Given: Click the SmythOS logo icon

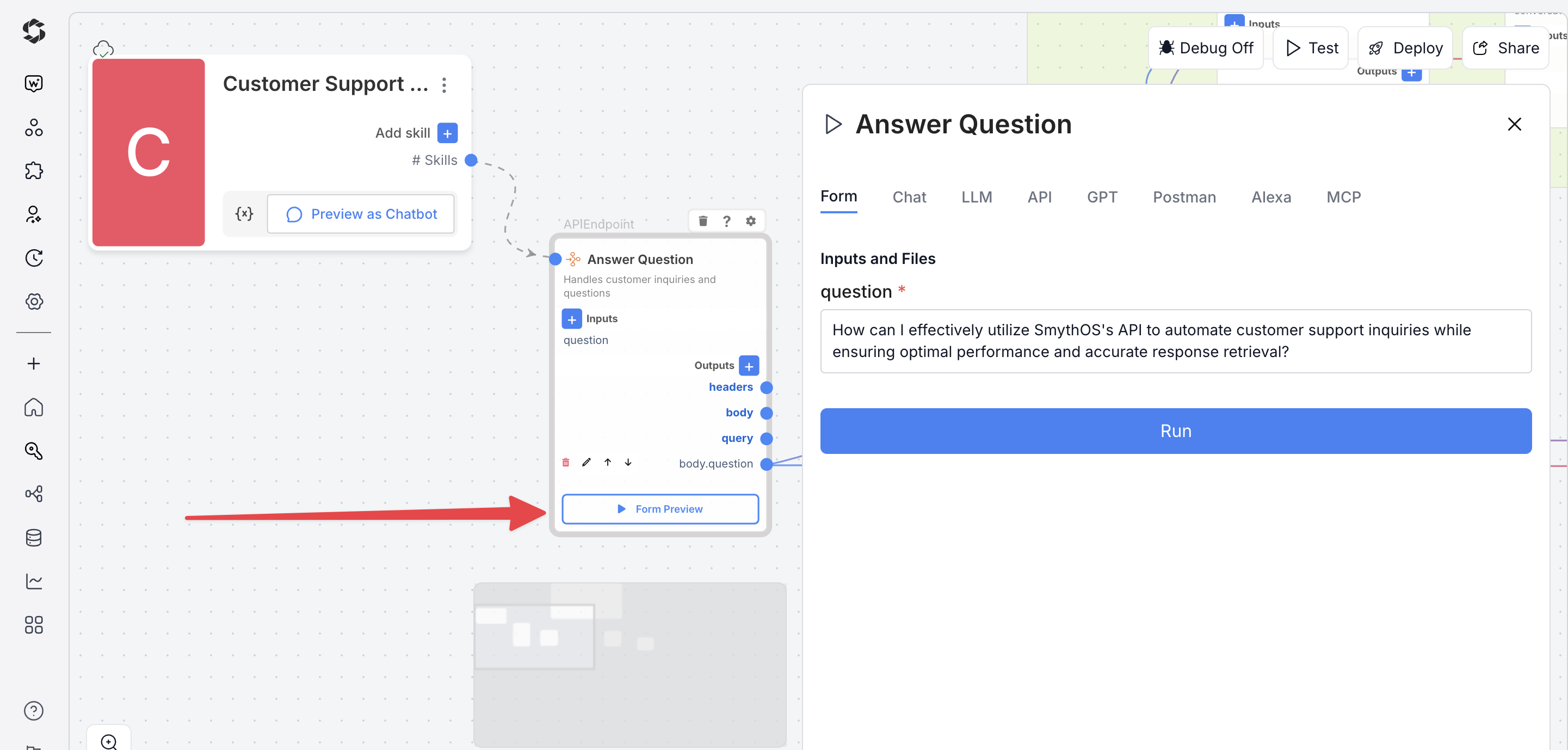Looking at the screenshot, I should point(34,31).
